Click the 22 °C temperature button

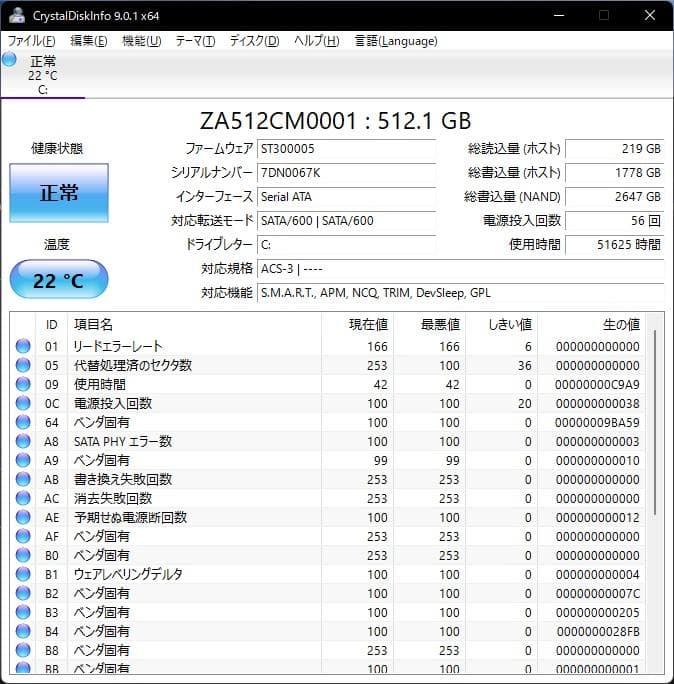(x=59, y=279)
